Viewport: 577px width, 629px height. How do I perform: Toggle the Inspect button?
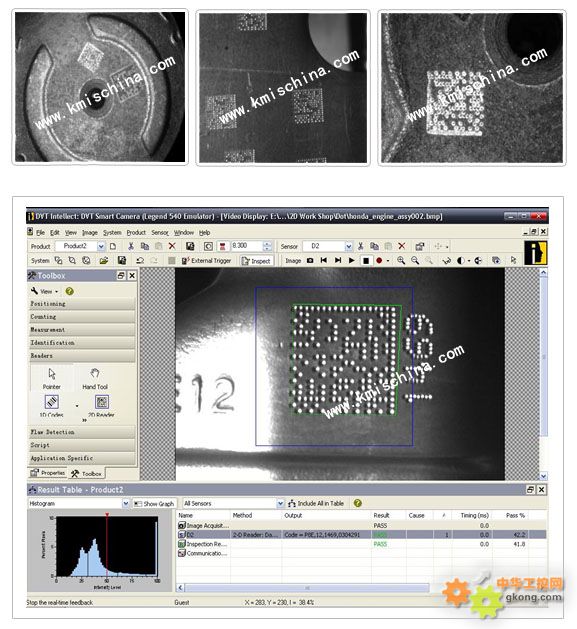[x=256, y=261]
